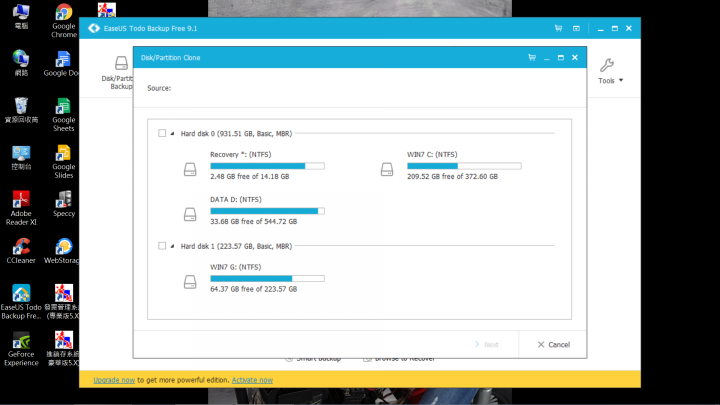Image resolution: width=720 pixels, height=405 pixels.
Task: Collapse the Hard disk 0 tree arrow
Action: click(x=172, y=134)
